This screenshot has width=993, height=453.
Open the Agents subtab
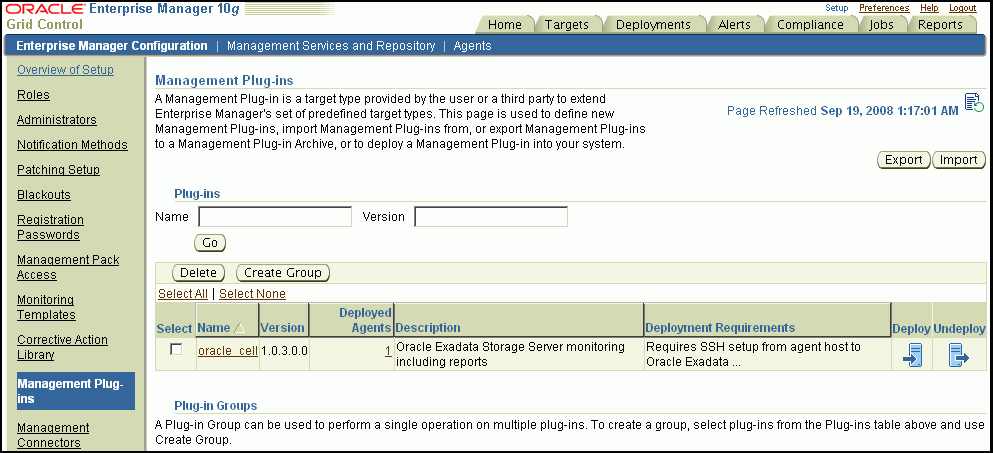point(472,46)
